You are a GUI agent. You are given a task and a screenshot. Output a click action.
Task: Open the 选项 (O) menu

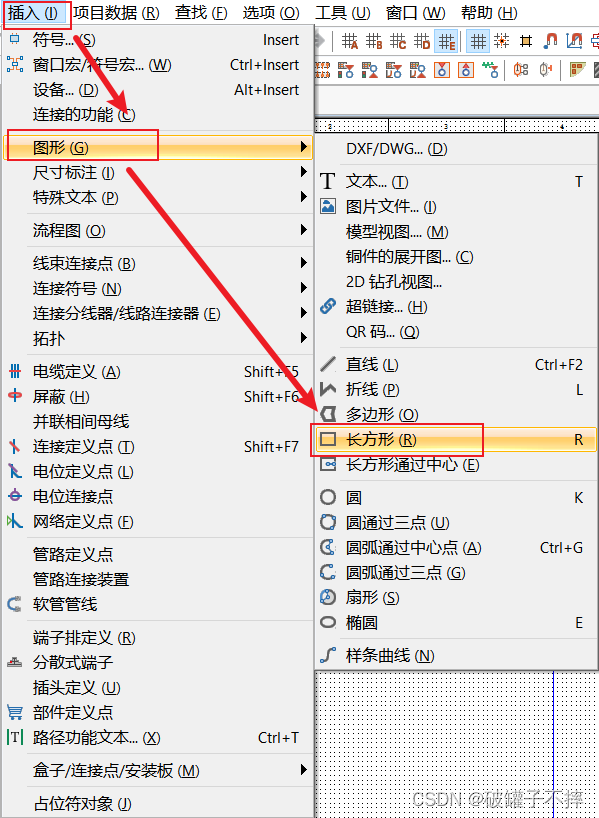(x=271, y=13)
